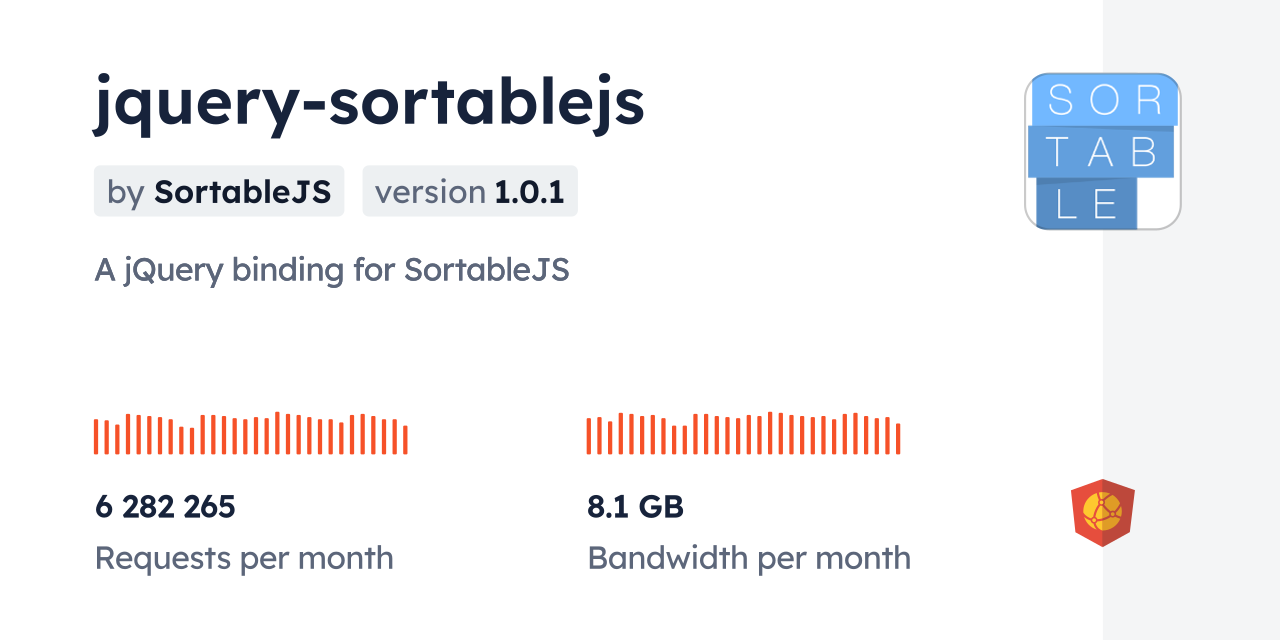Click the 'Requests per month' label
Screen dimensions: 1280x640
point(244,558)
